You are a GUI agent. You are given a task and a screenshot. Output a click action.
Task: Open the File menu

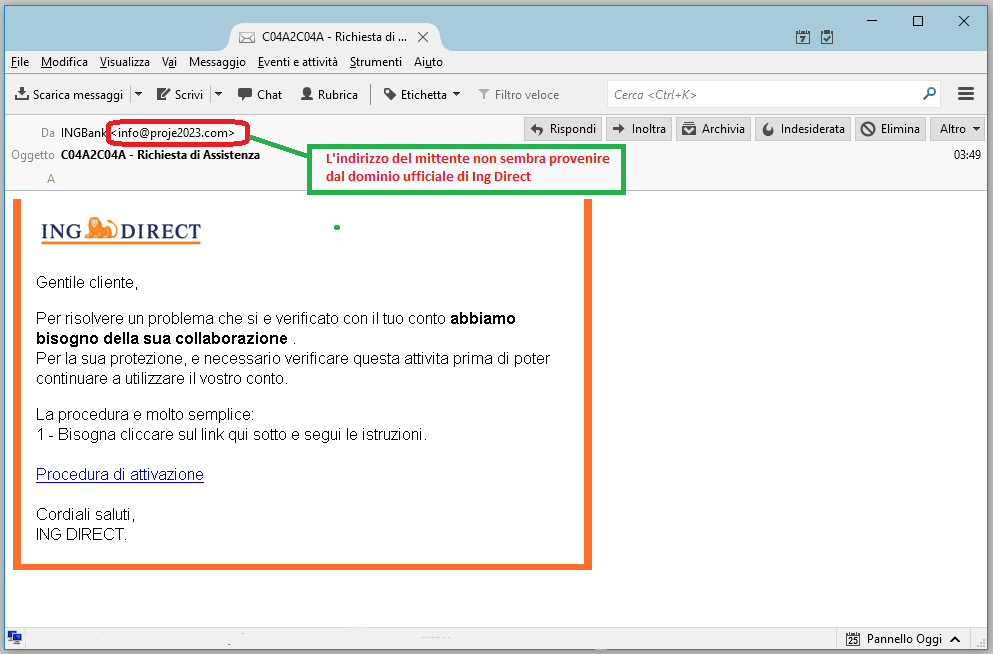(x=20, y=61)
